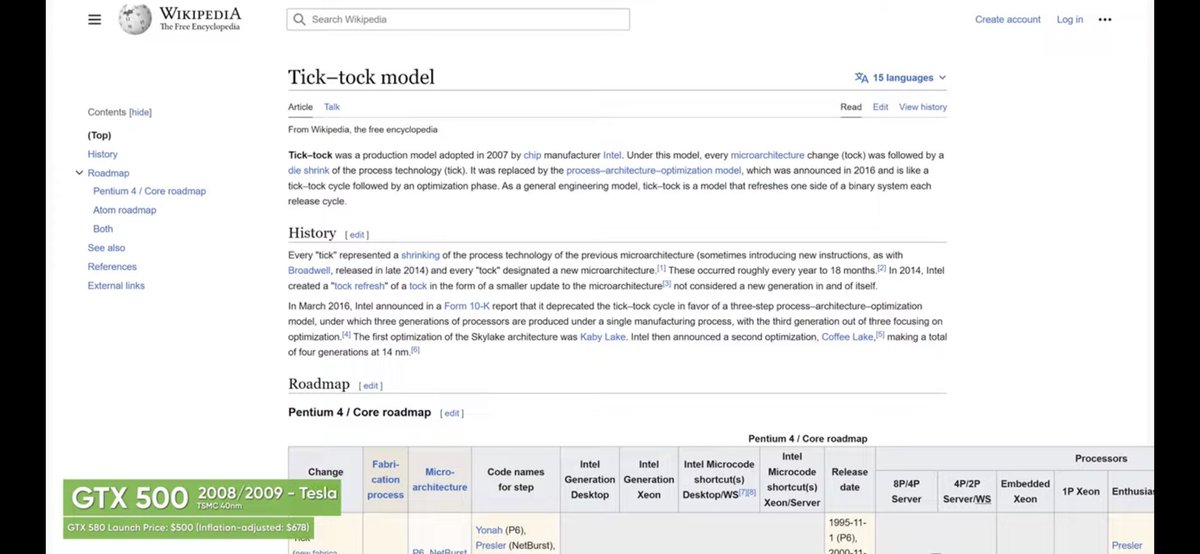The height and width of the screenshot is (554, 1200).
Task: Collapse the Roadmap section in contents
Action: click(x=78, y=173)
